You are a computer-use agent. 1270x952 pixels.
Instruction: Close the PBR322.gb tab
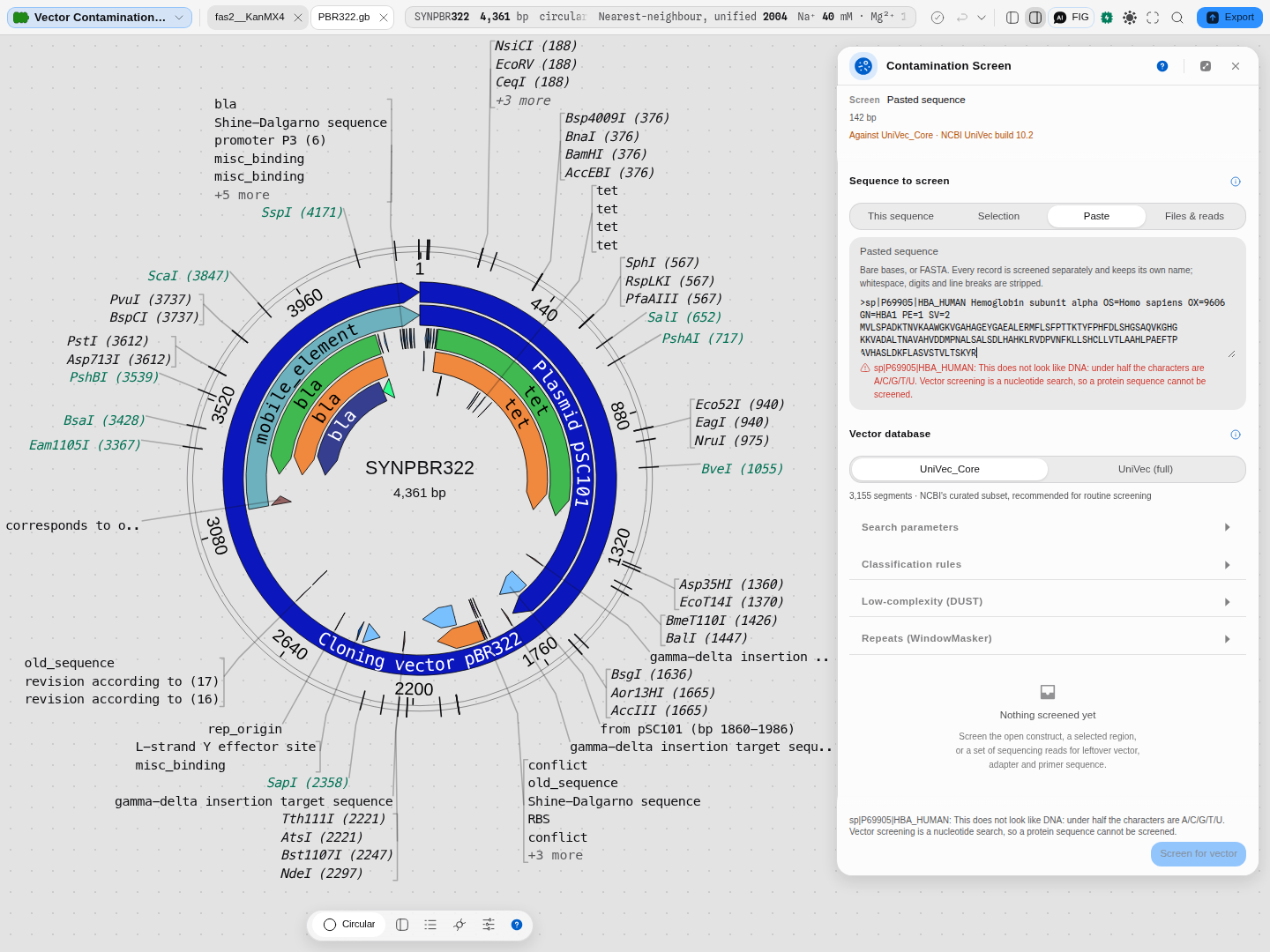(x=384, y=18)
